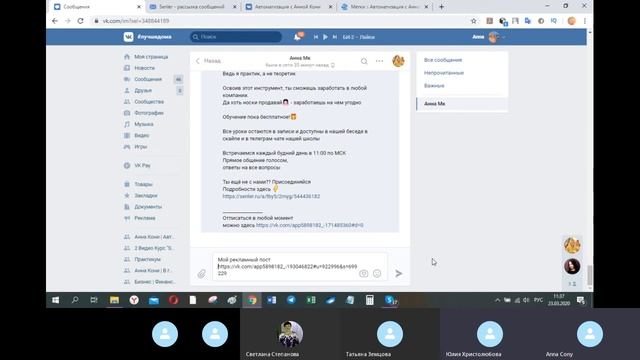Select the Все сообщения filter
640x360 pixels.
click(x=443, y=60)
